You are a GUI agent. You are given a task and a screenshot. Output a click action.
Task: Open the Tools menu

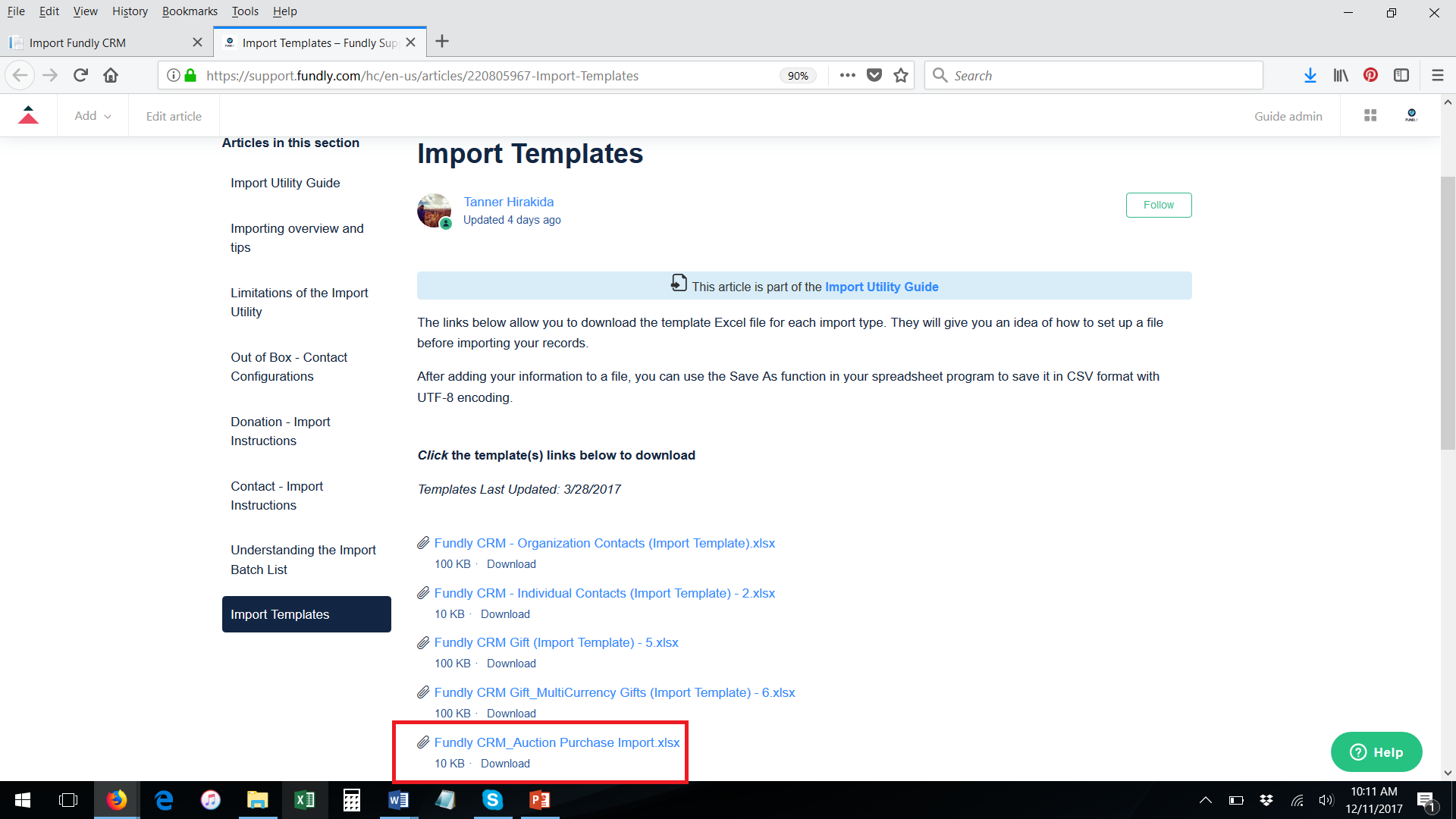(x=245, y=11)
